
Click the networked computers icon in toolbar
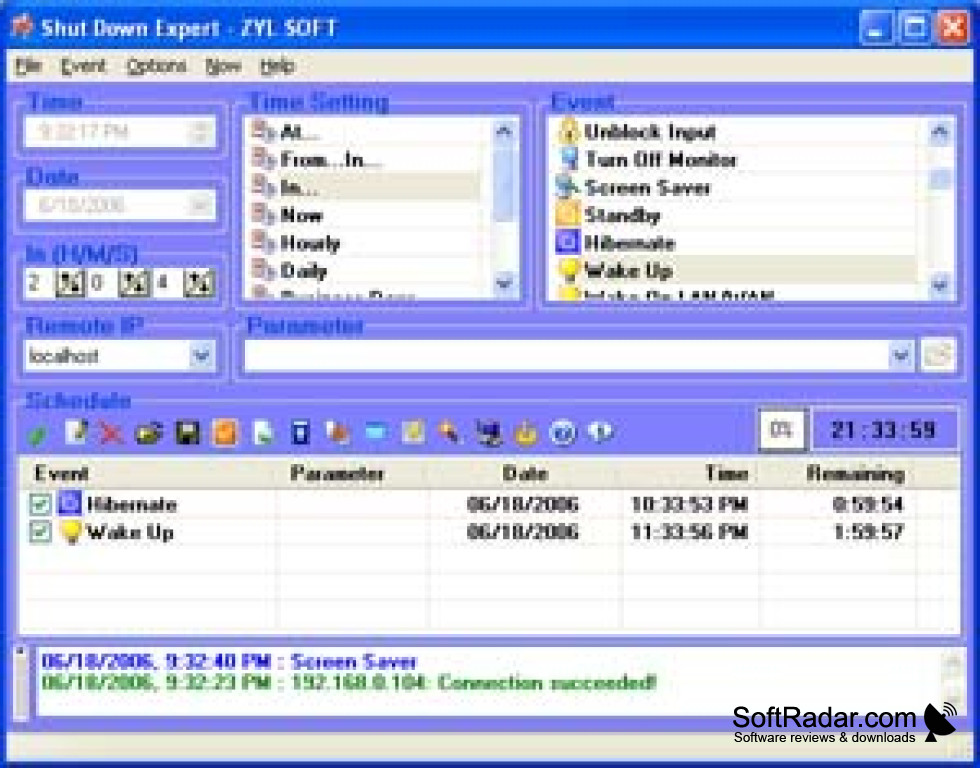(488, 432)
